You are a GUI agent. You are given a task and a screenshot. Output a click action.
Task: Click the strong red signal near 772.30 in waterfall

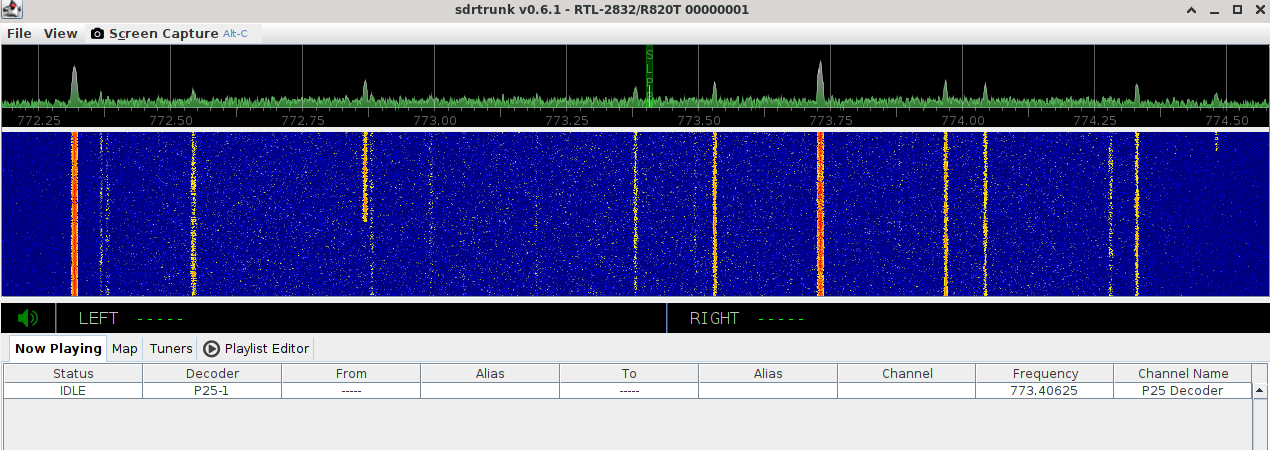(74, 214)
